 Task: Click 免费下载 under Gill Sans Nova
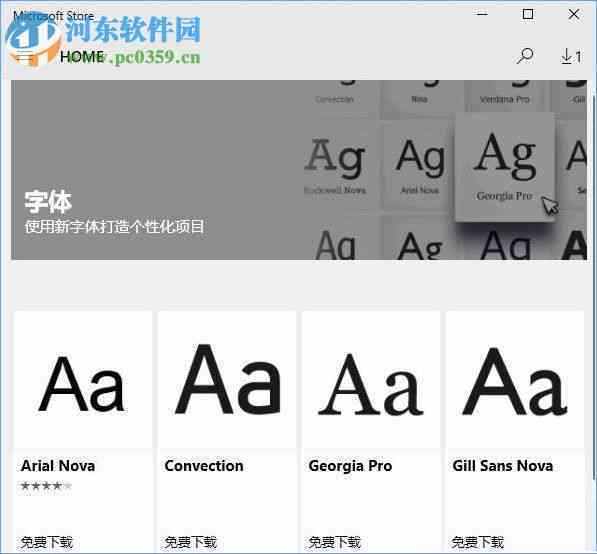[478, 542]
